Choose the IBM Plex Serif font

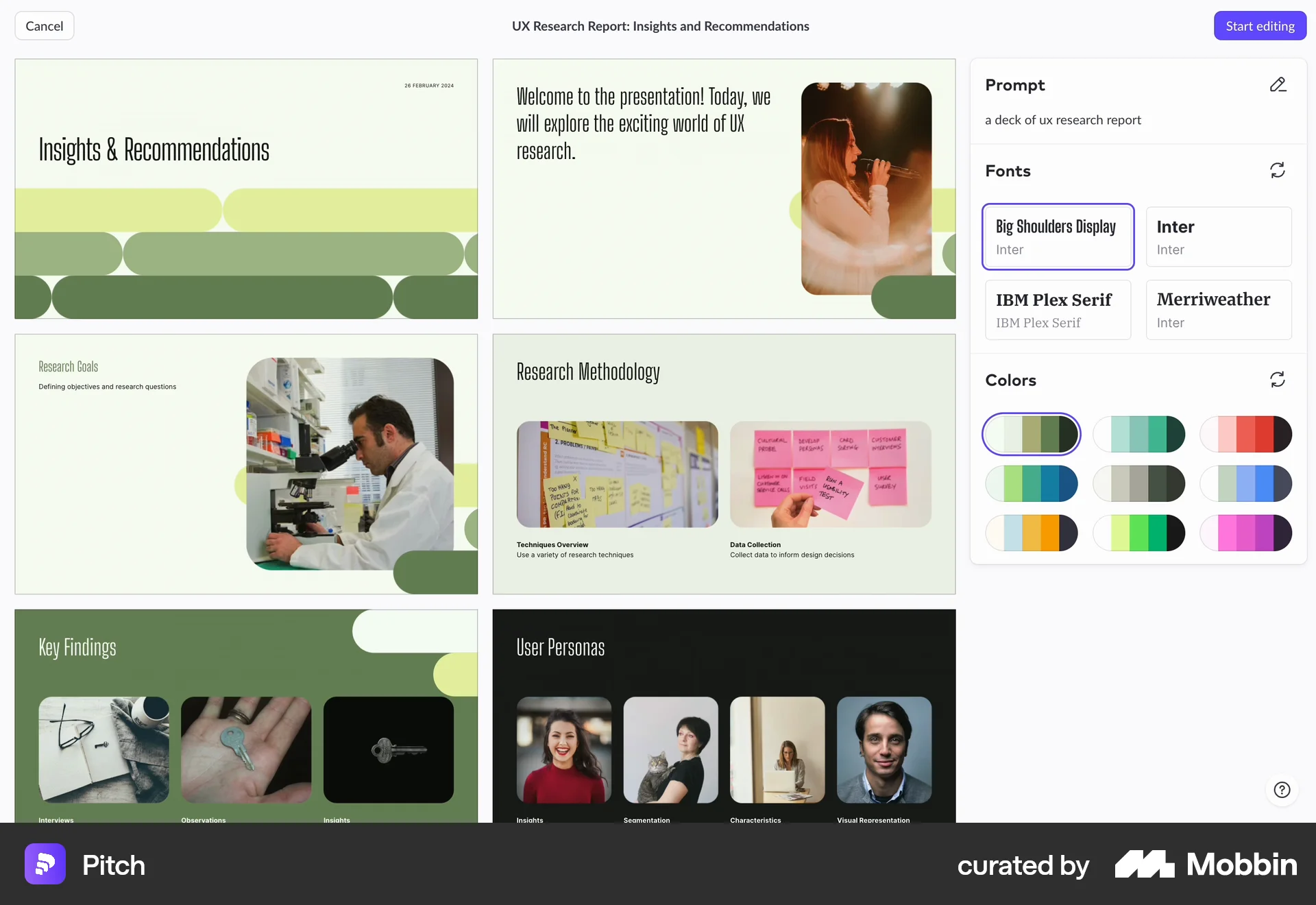tap(1058, 309)
